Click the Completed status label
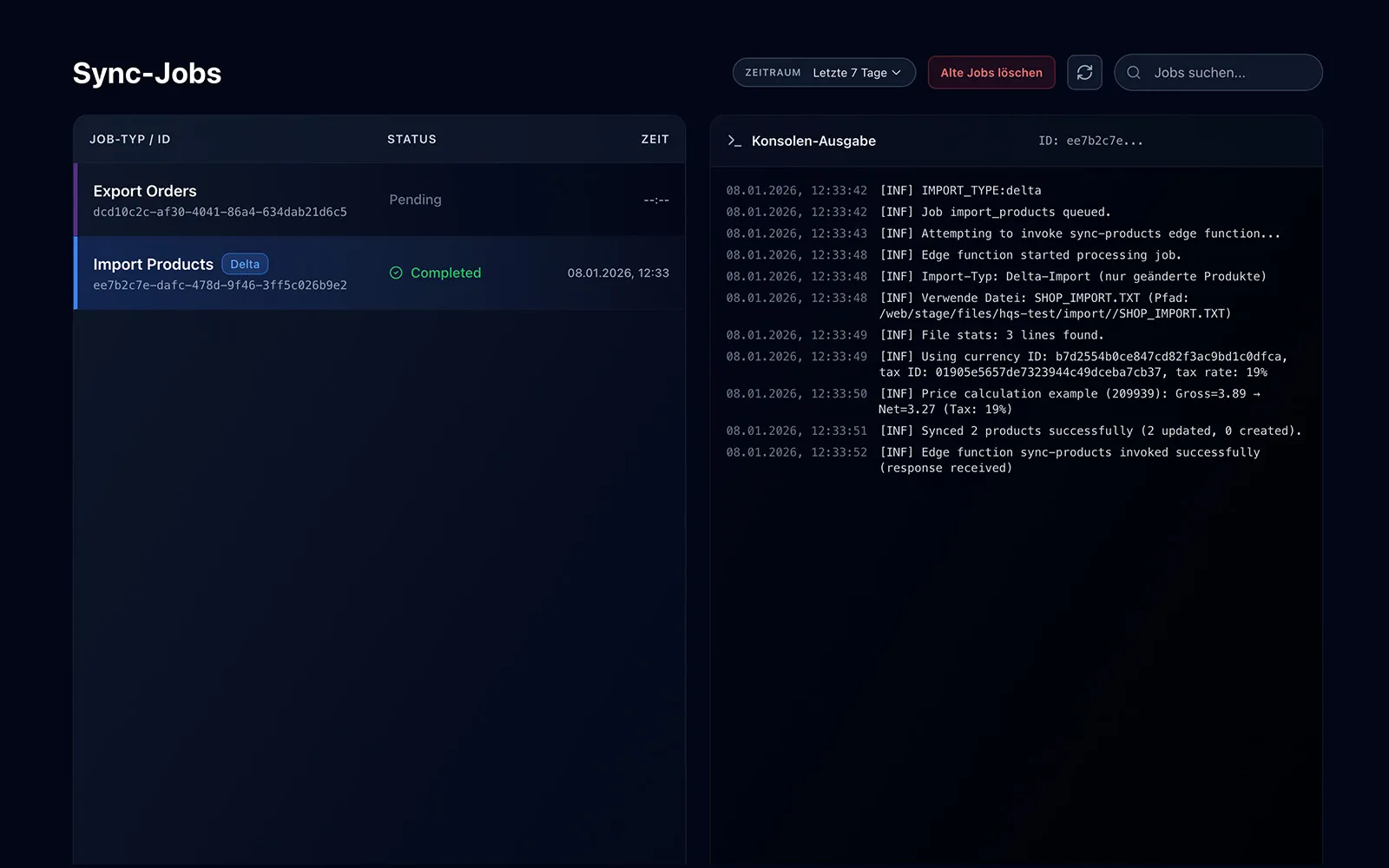The height and width of the screenshot is (868, 1389). tap(445, 273)
